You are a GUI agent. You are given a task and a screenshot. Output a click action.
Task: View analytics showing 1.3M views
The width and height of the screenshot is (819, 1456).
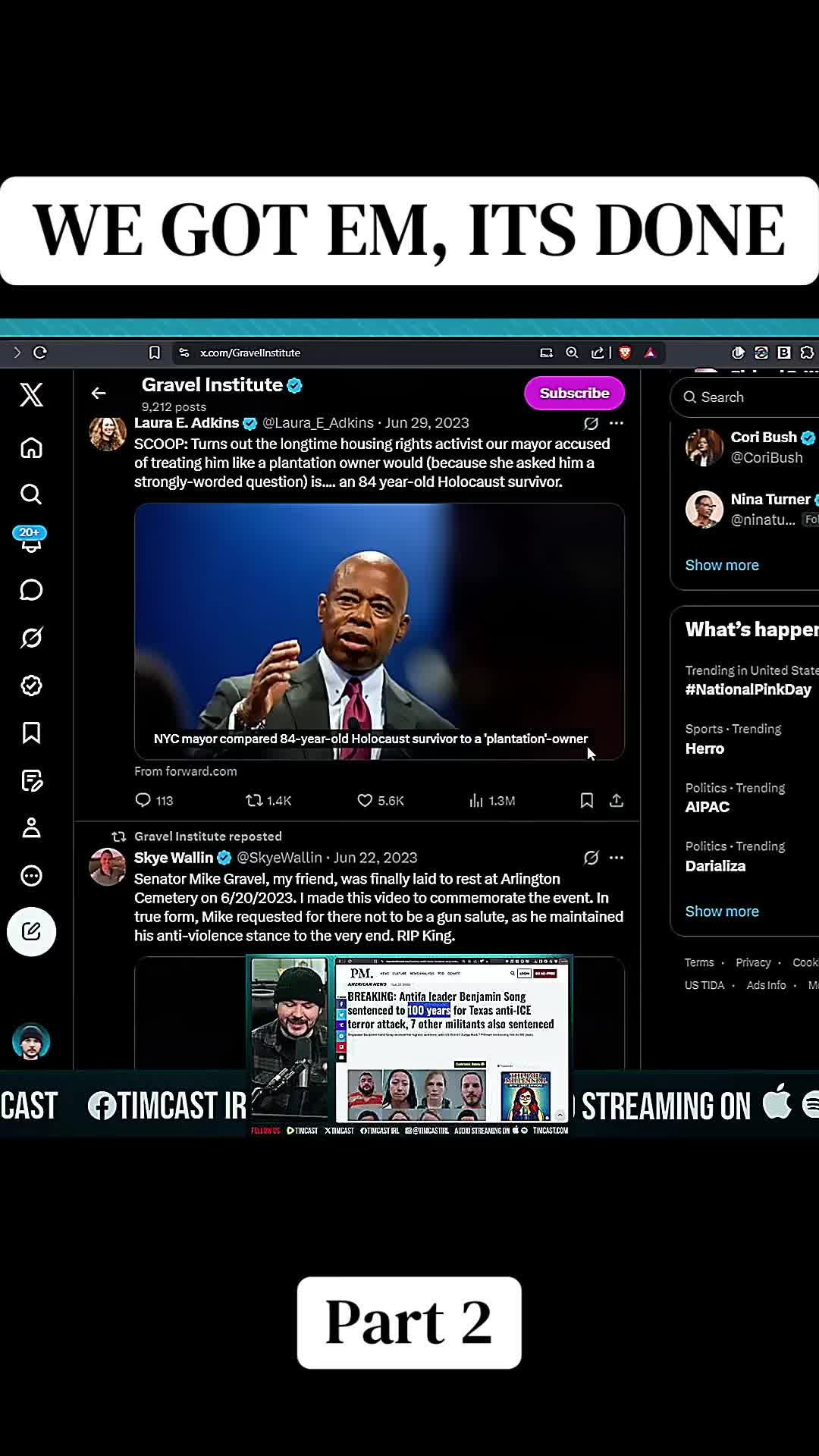491,801
